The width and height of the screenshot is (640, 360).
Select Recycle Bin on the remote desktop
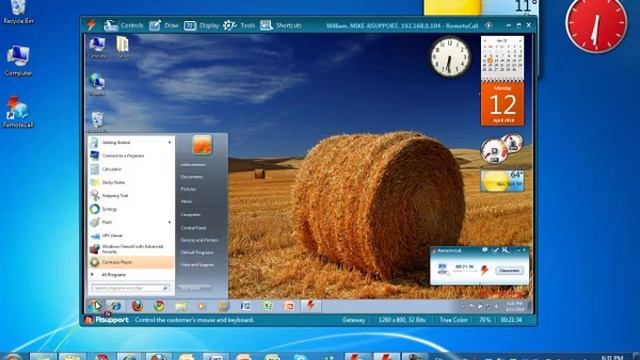(x=97, y=122)
